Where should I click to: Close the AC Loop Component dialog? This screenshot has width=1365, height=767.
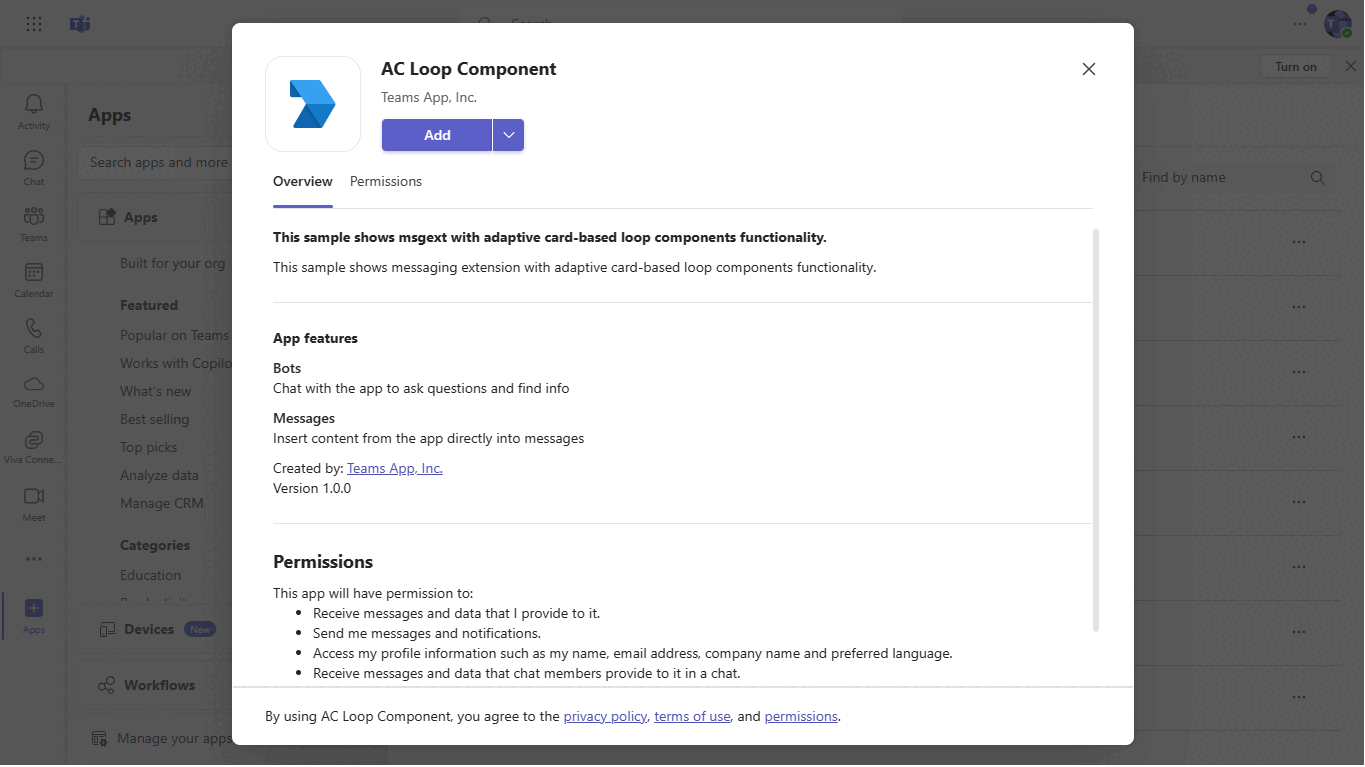(1089, 69)
